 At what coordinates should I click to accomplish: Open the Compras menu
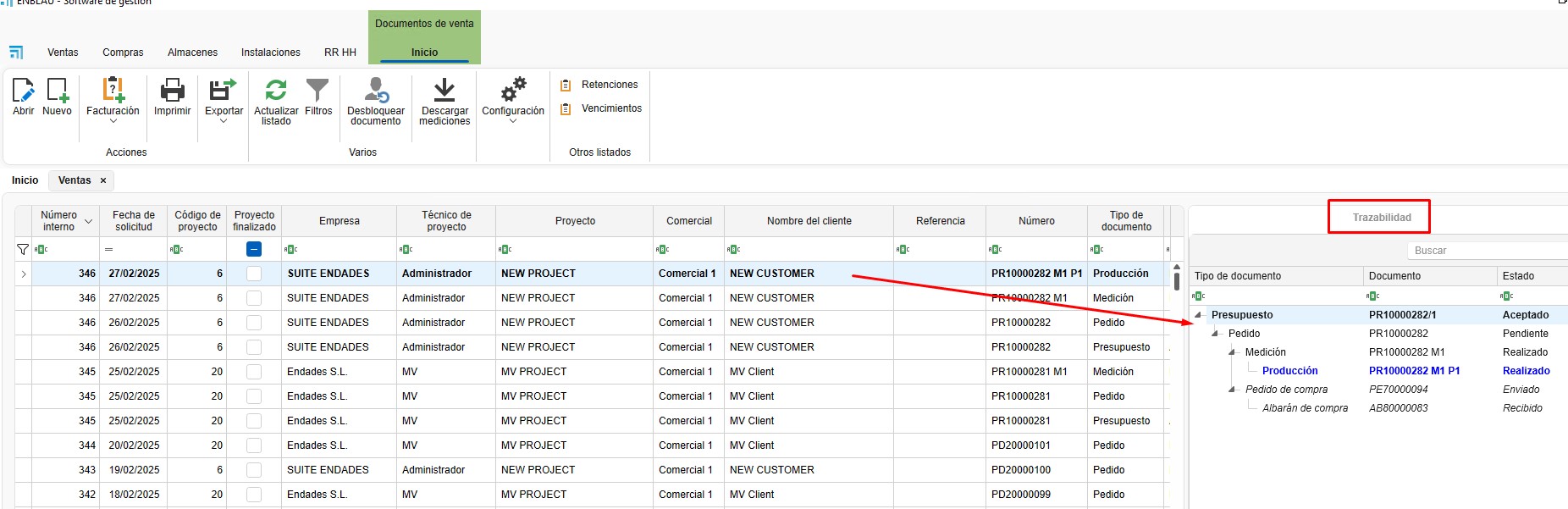click(123, 53)
